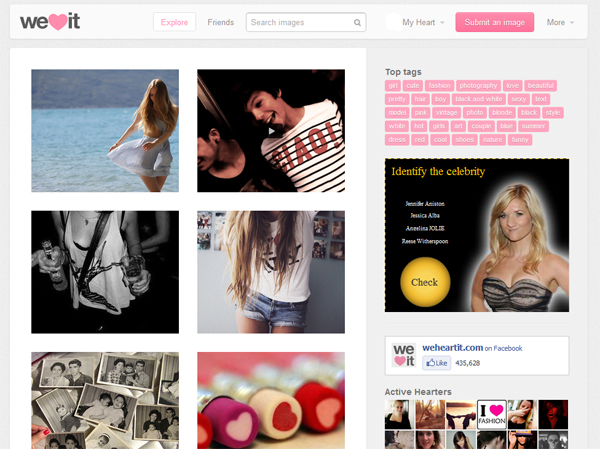Select the 'white' tag
600x449 pixels.
396,126
